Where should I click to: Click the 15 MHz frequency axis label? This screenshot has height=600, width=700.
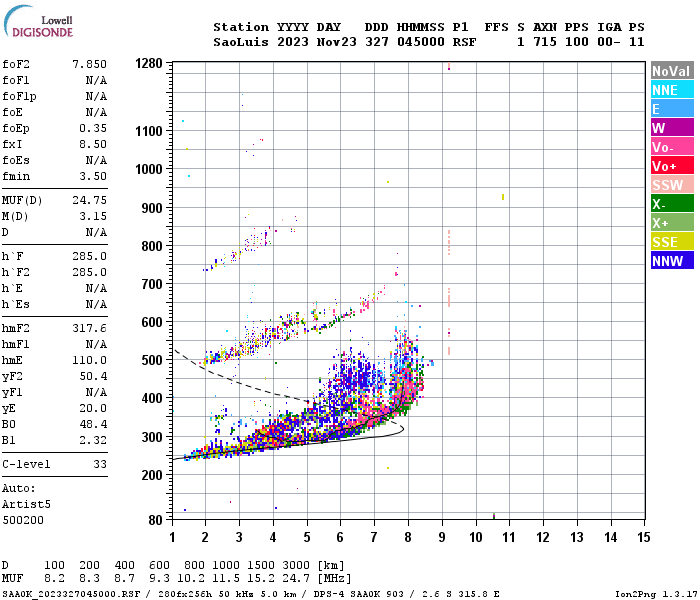(x=643, y=537)
